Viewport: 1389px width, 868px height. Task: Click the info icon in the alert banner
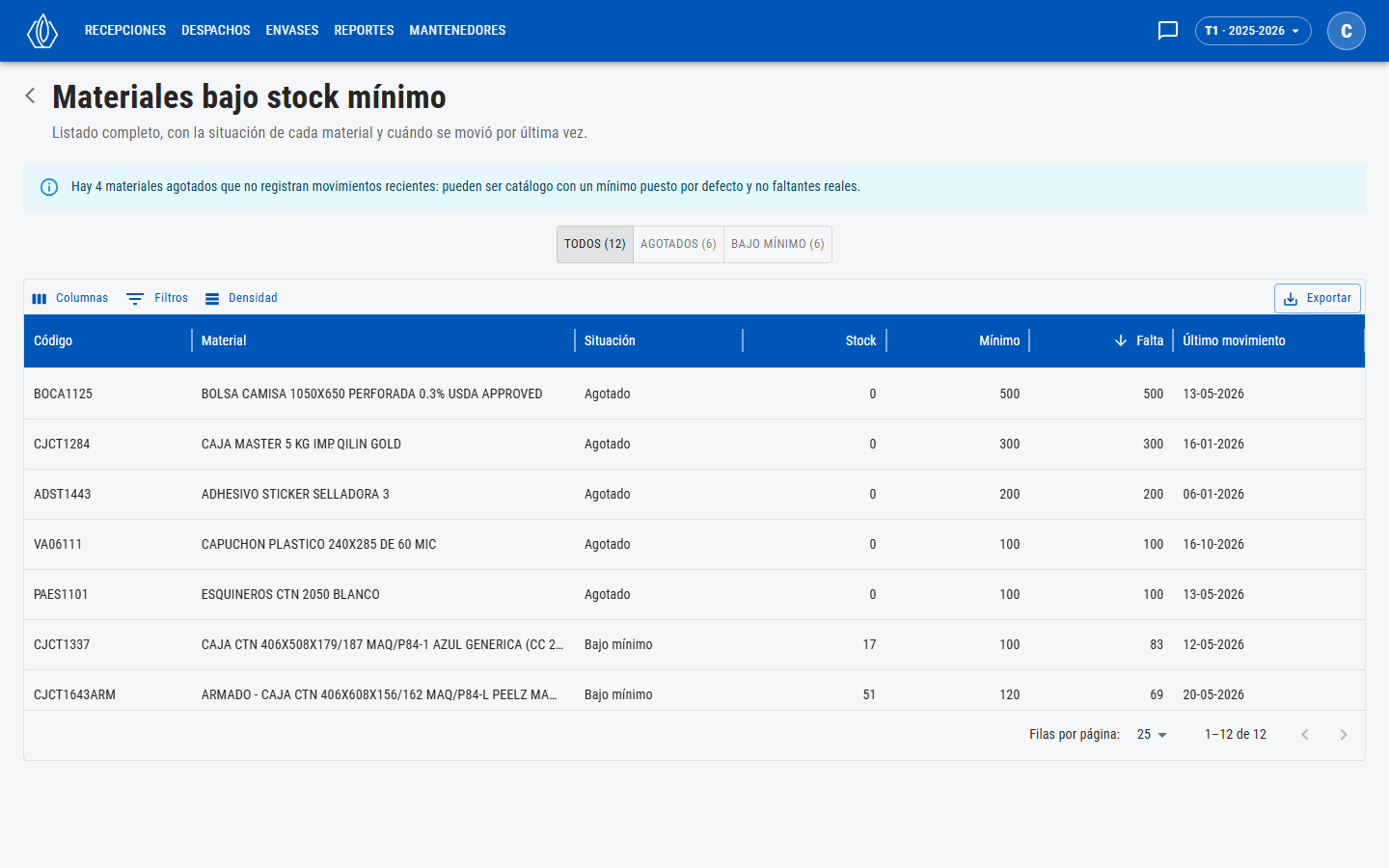(x=49, y=187)
